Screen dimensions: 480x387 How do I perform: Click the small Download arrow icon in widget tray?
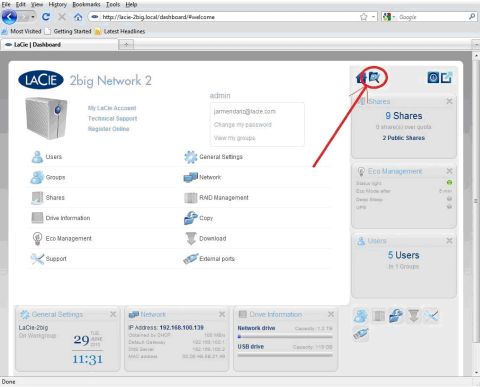tap(414, 316)
